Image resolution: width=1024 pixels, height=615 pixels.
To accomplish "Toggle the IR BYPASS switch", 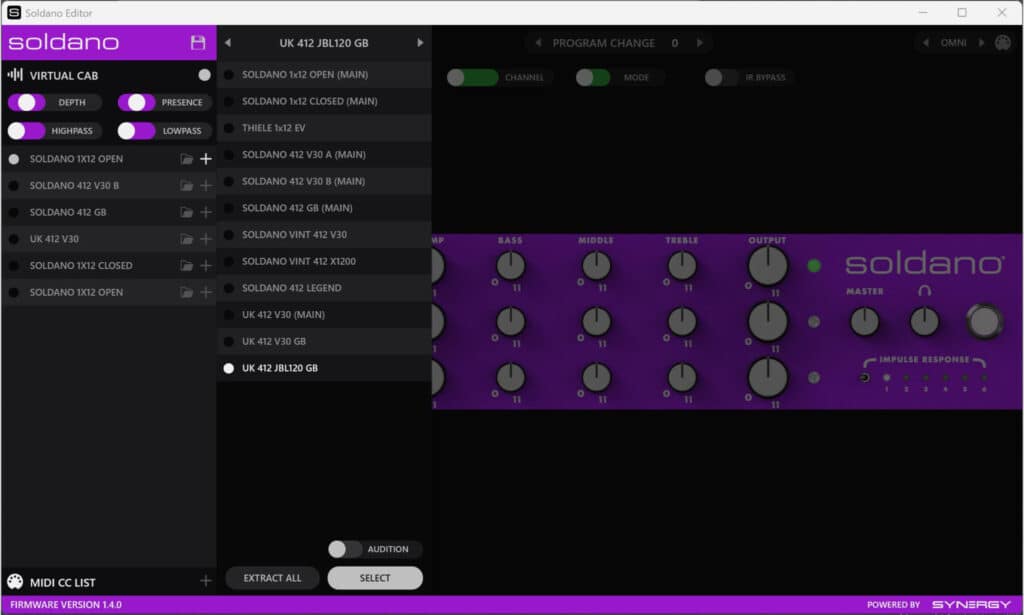I will (722, 78).
